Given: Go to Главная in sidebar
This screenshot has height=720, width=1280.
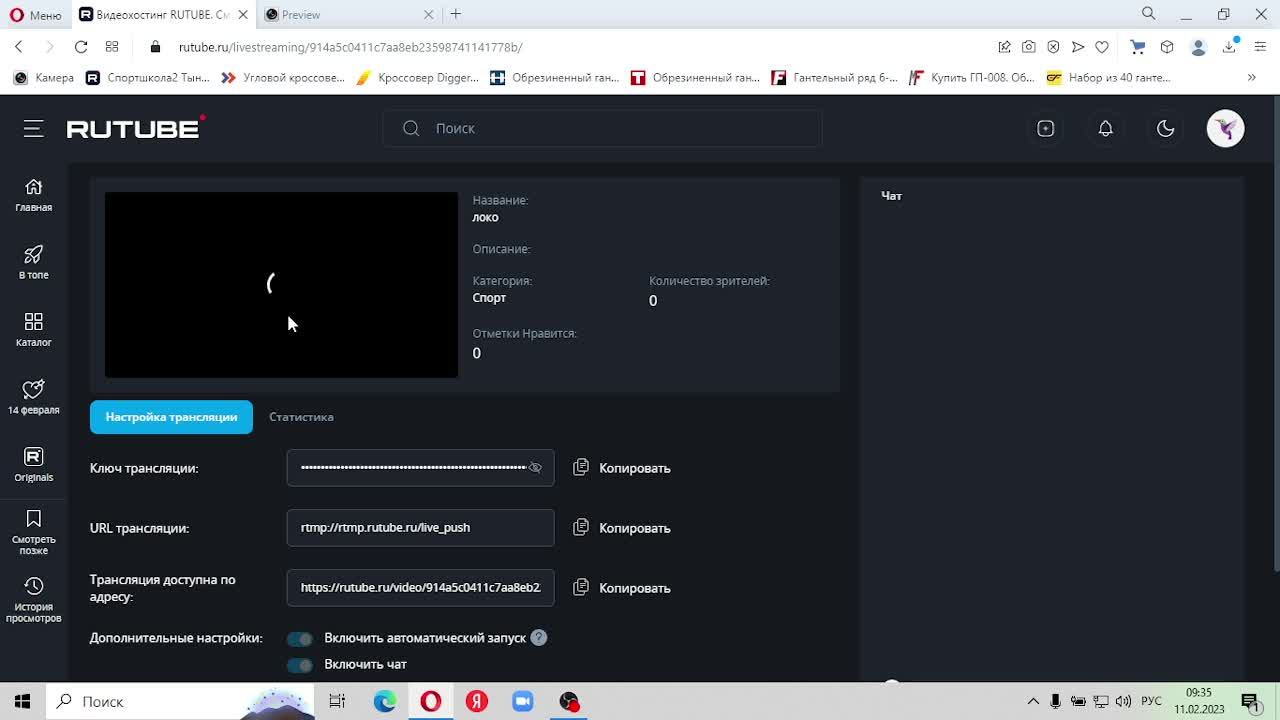Looking at the screenshot, I should [33, 195].
